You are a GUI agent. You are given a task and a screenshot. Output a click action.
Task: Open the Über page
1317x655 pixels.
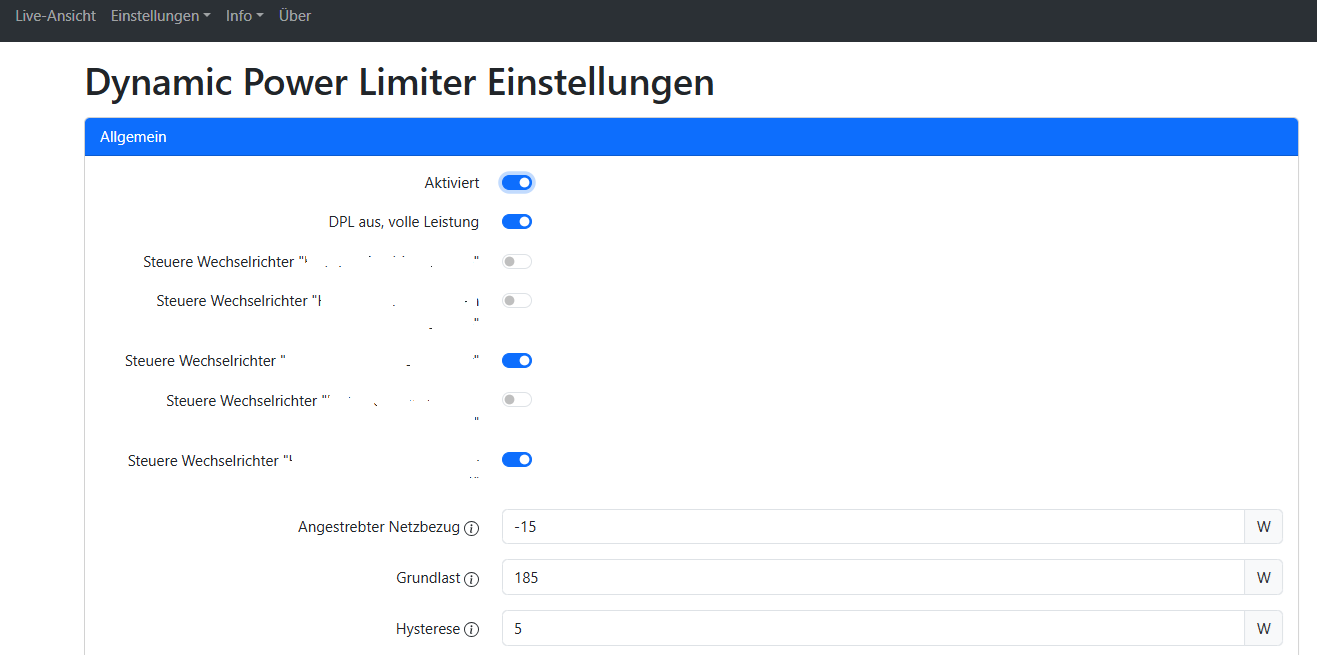tap(295, 16)
